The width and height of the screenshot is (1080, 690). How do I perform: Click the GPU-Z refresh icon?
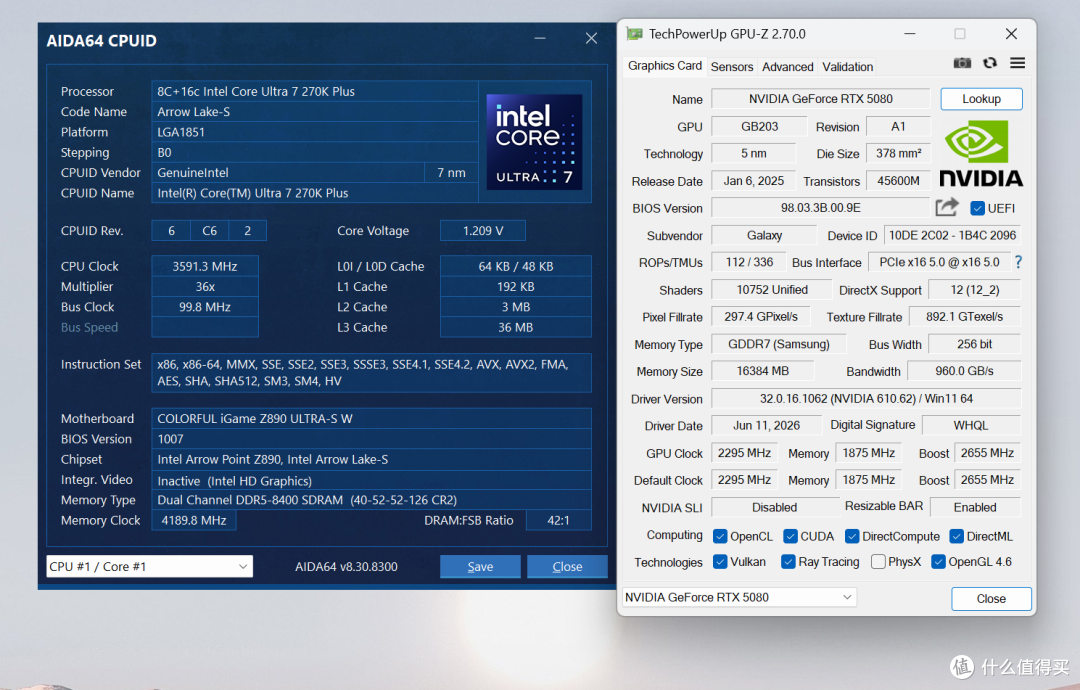tap(990, 63)
